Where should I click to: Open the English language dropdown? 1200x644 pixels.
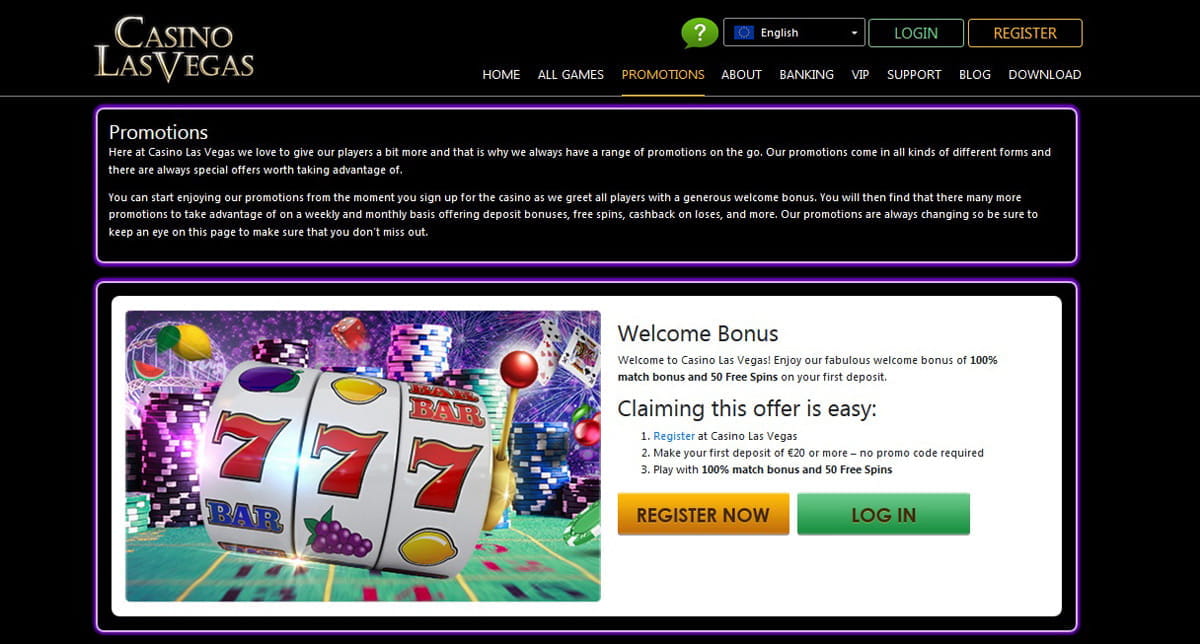[x=794, y=33]
